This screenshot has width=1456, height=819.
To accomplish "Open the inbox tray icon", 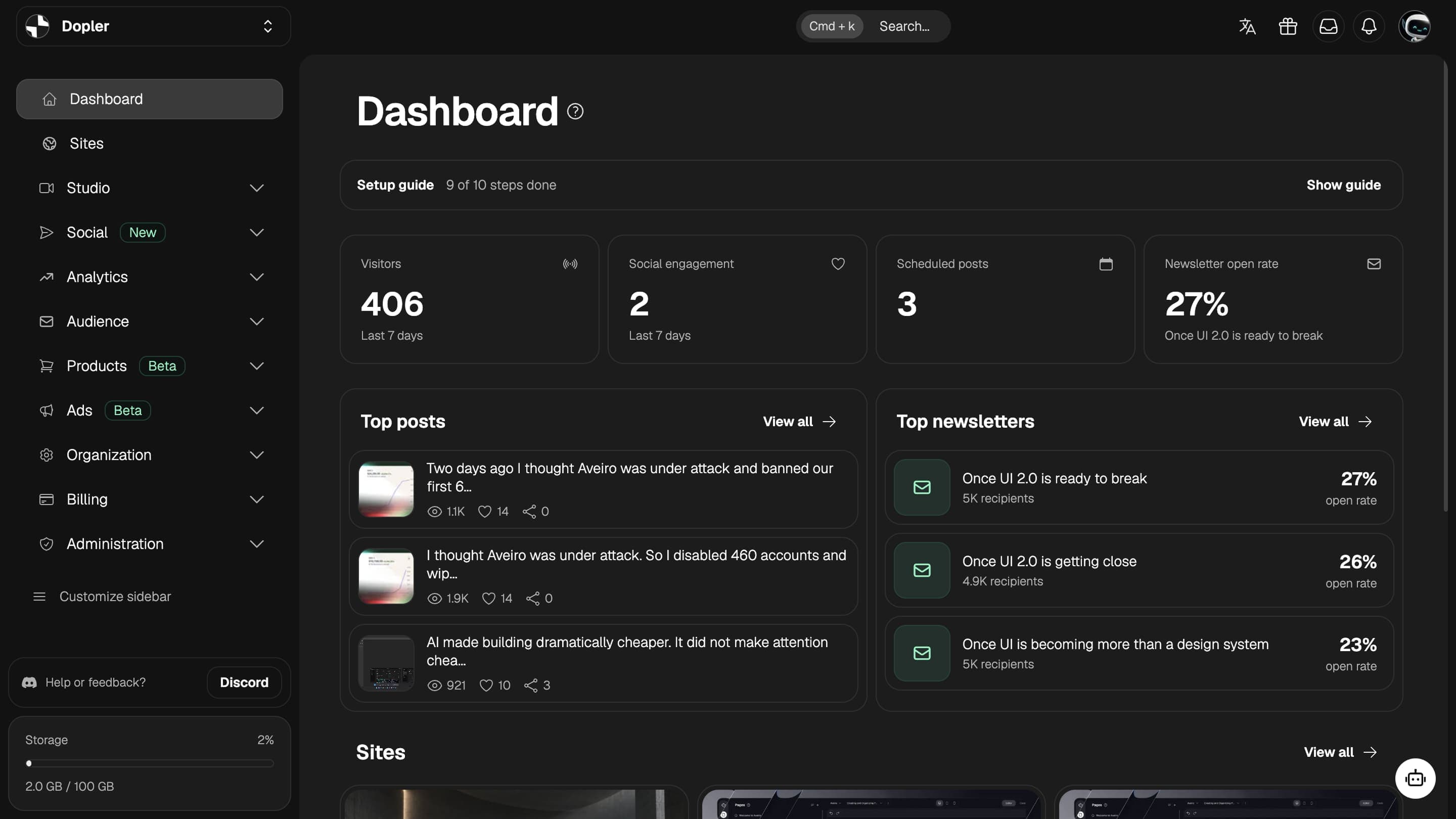I will [x=1328, y=26].
